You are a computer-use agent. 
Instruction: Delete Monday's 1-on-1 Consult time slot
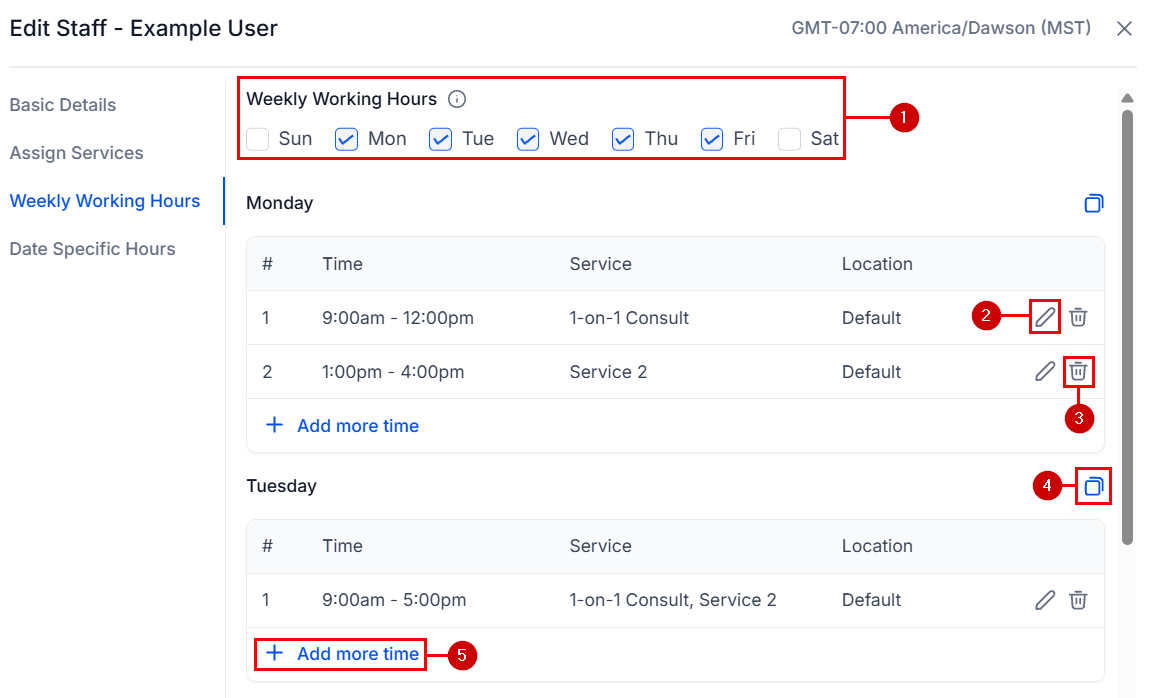pyautogui.click(x=1078, y=317)
